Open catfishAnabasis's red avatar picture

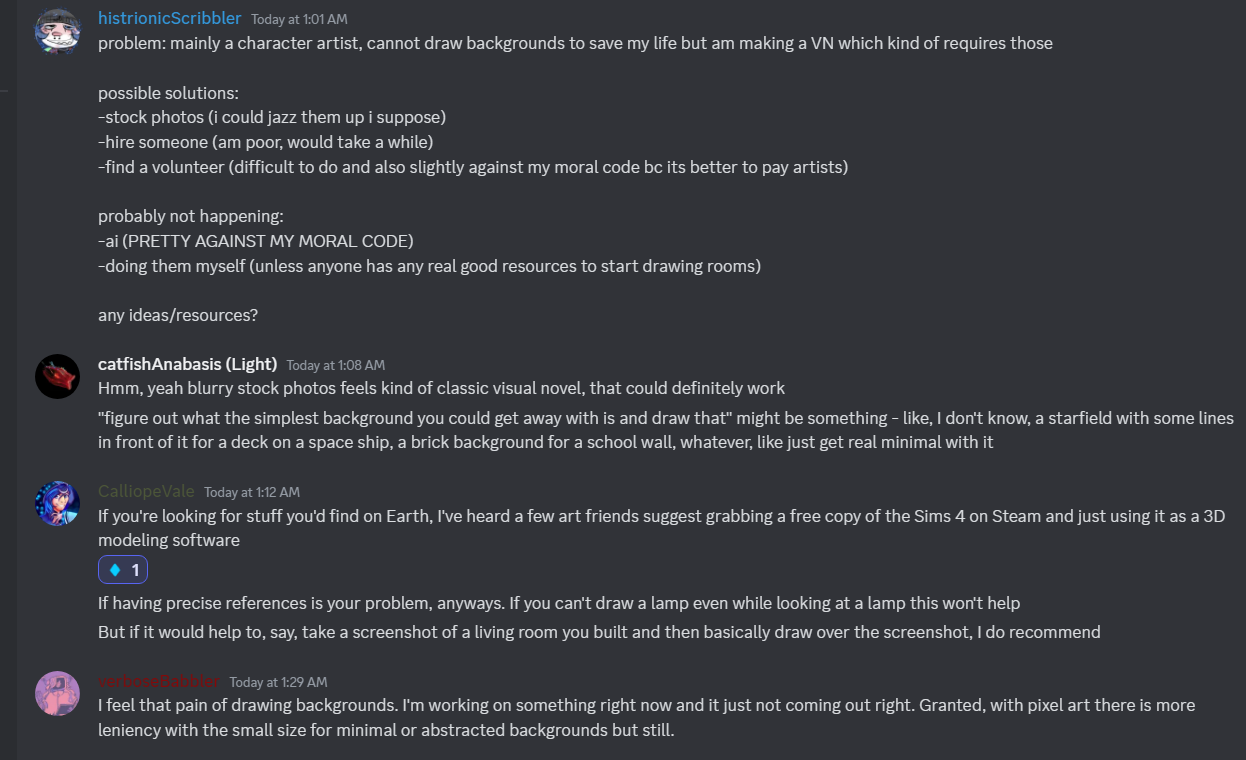tap(57, 377)
